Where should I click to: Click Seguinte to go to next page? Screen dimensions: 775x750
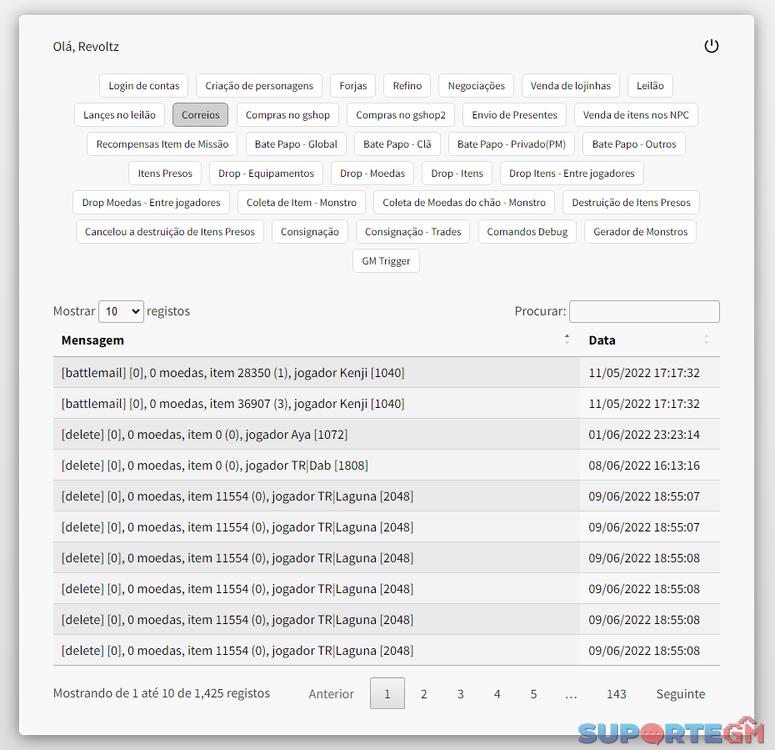[680, 694]
